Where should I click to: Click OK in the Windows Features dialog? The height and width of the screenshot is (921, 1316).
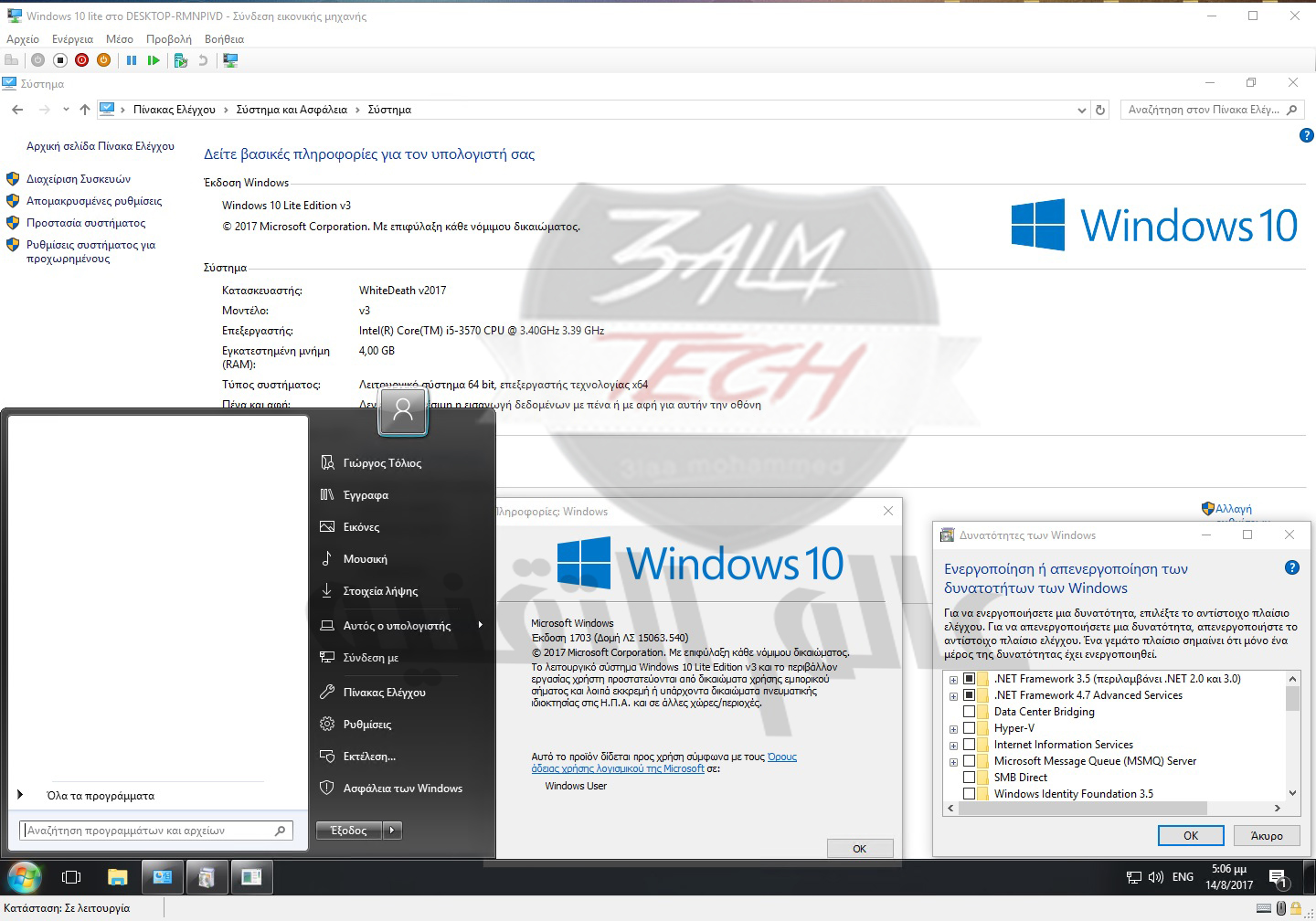pos(1191,835)
